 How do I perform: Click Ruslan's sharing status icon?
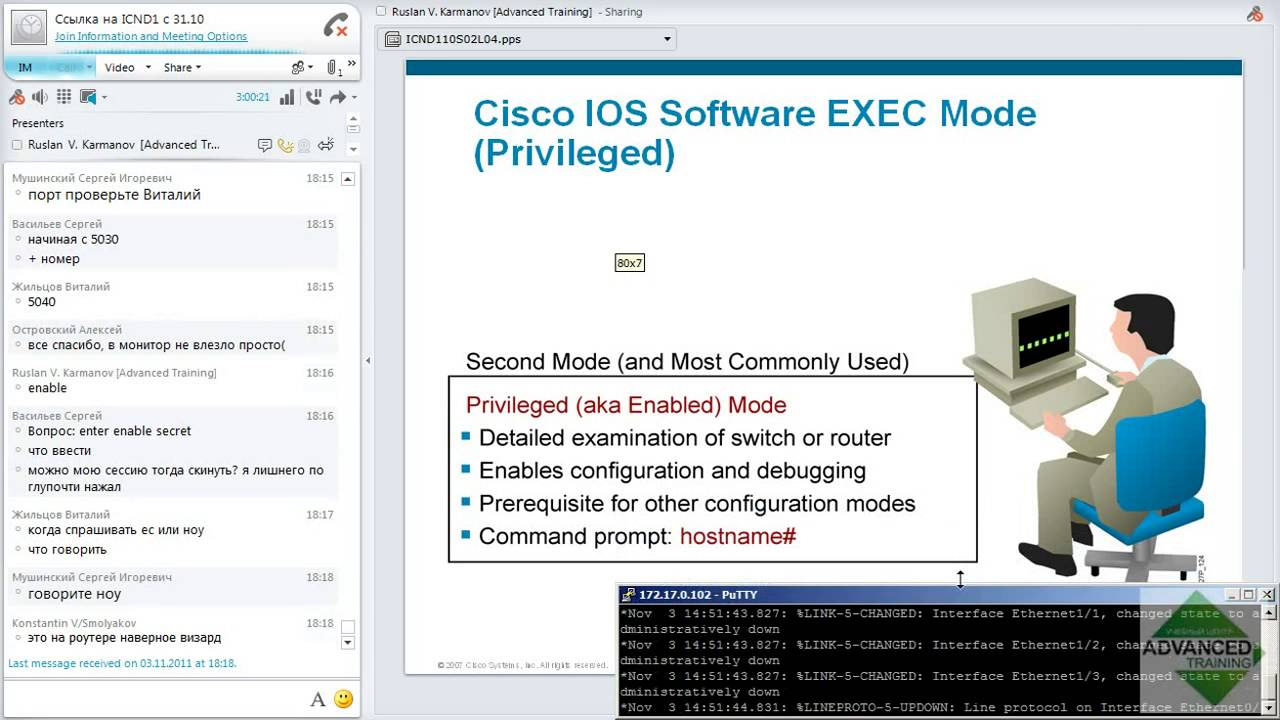325,145
